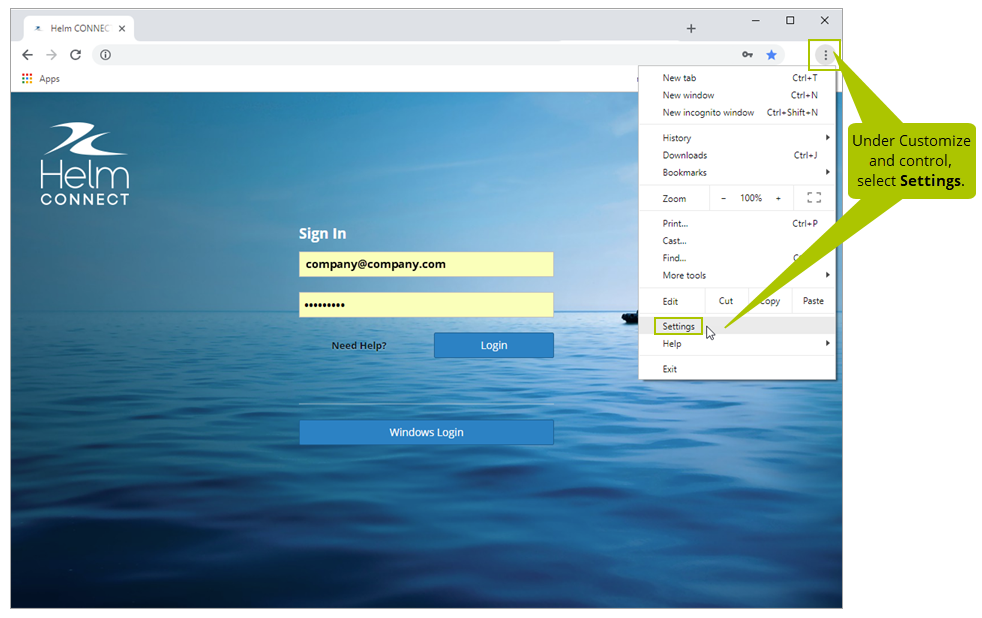Click the password key icon in address bar
Viewport: 982px width, 618px height.
pyautogui.click(x=749, y=55)
